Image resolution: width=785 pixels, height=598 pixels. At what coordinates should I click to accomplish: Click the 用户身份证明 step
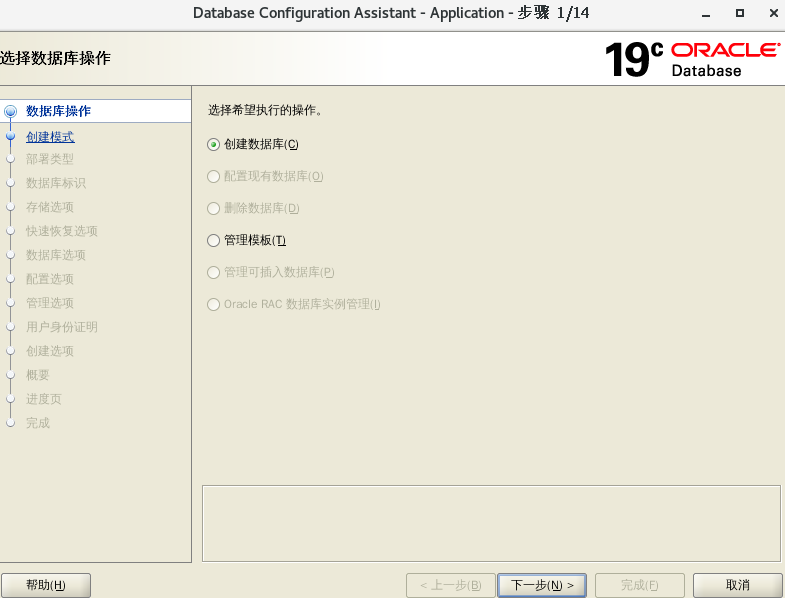click(x=62, y=328)
